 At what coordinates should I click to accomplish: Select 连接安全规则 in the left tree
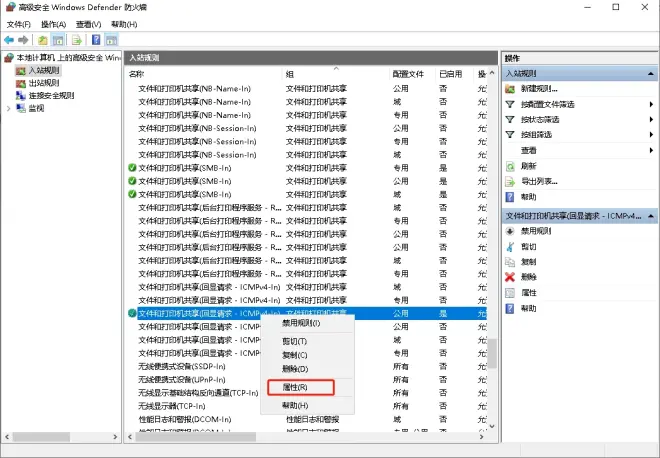51,96
